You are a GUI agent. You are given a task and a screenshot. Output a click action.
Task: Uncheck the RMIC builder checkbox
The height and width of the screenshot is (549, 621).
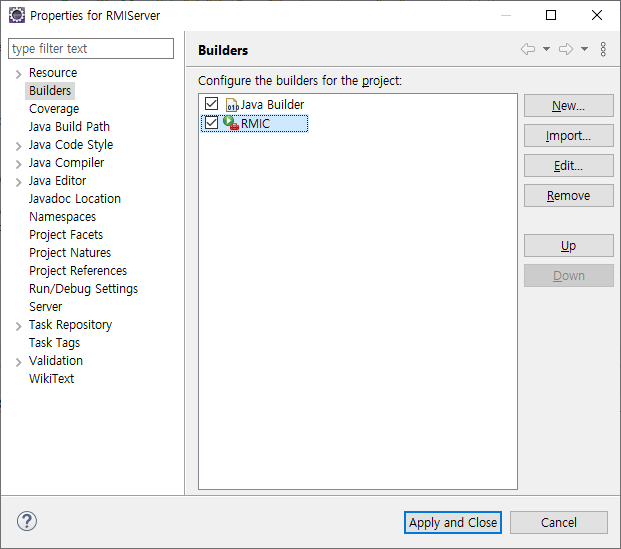coord(211,123)
